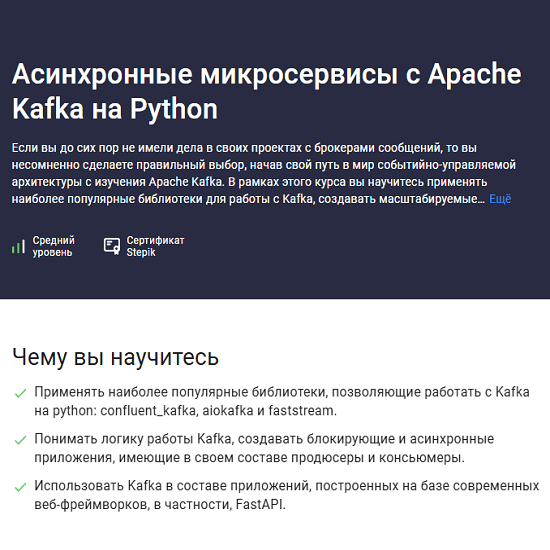The width and height of the screenshot is (550, 550).
Task: Click the "Средний уровень" label
Action: point(54,246)
